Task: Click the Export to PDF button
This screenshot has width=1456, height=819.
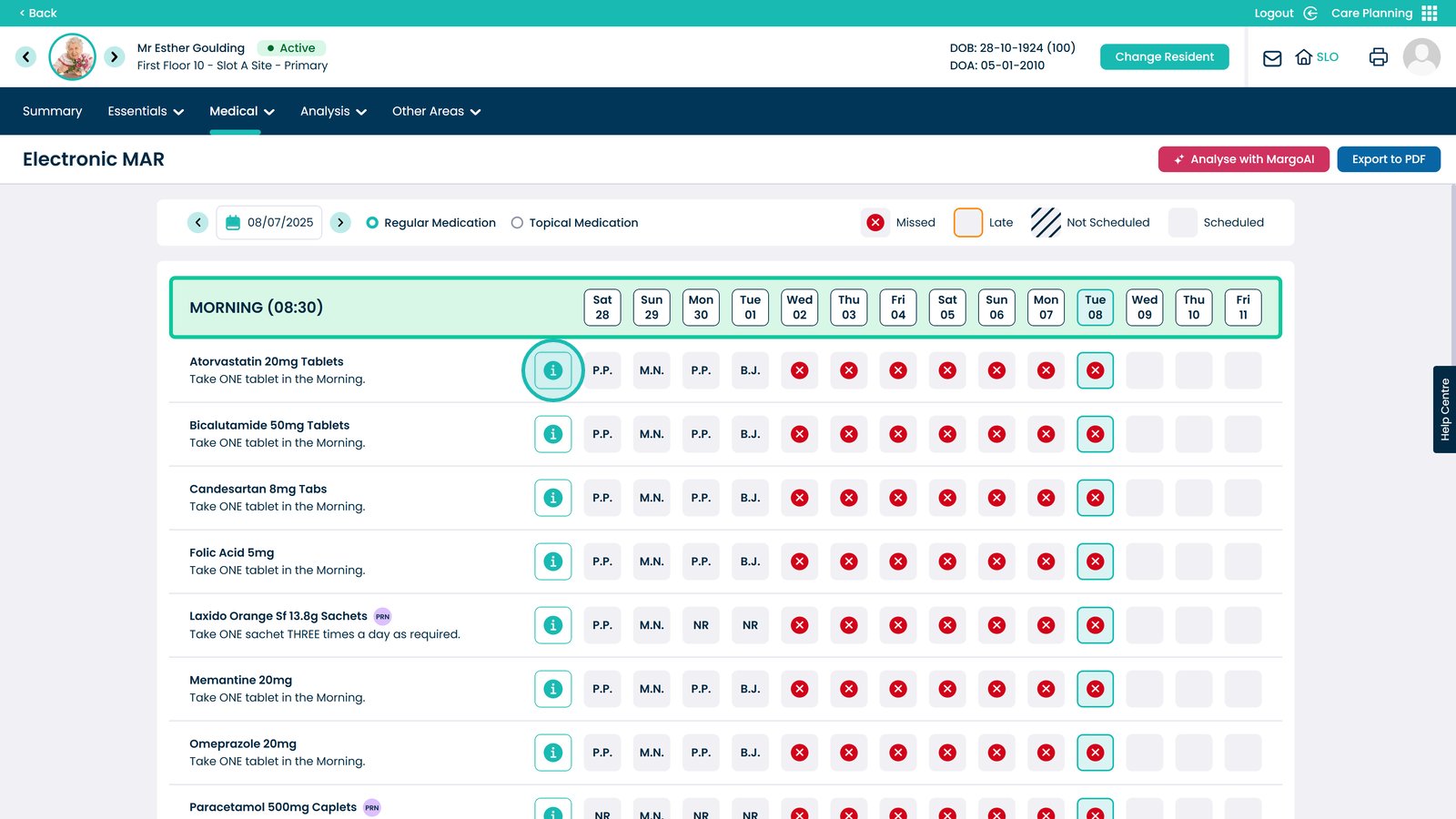Action: click(x=1388, y=159)
